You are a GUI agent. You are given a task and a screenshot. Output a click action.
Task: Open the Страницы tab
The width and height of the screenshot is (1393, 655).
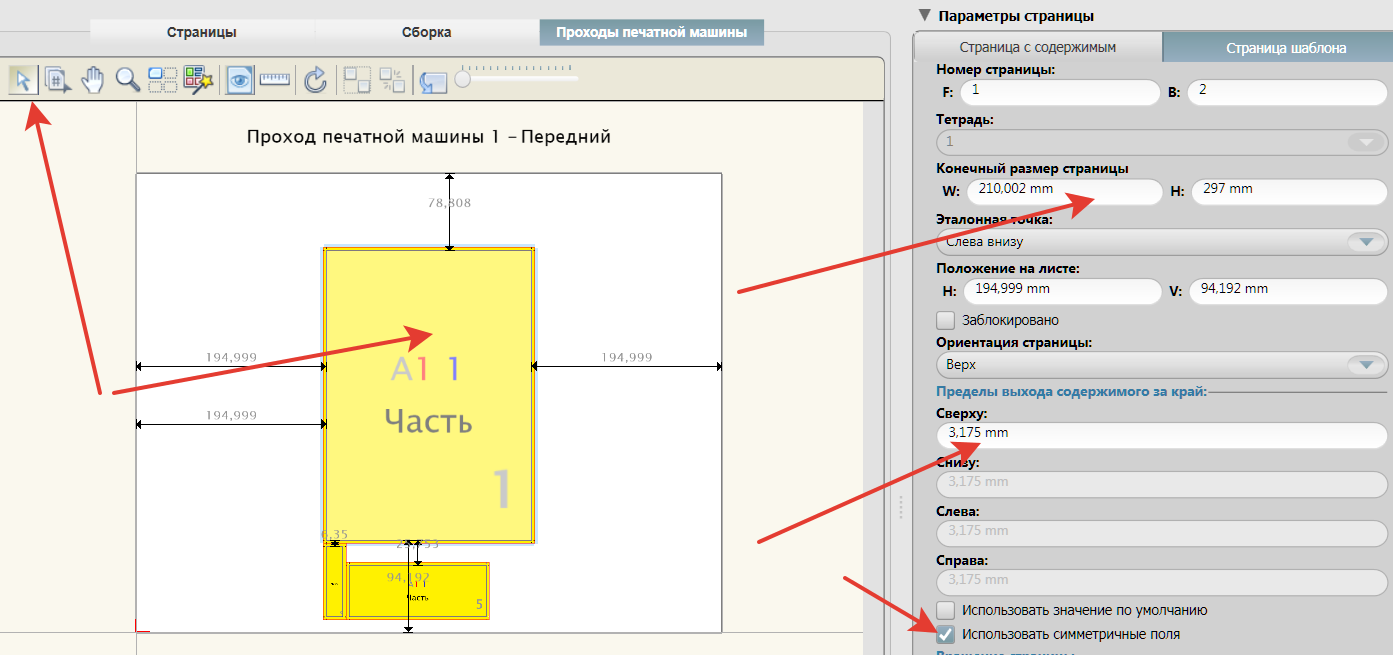pyautogui.click(x=202, y=32)
